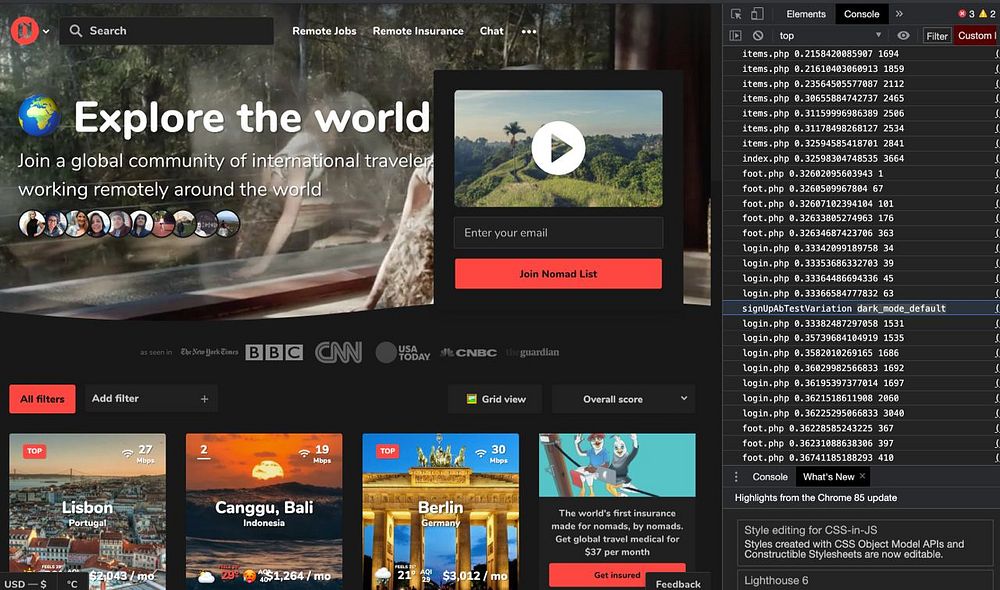The height and width of the screenshot is (590, 1000).
Task: Open the Style editing for CSS-in-JS card
Action: 865,543
